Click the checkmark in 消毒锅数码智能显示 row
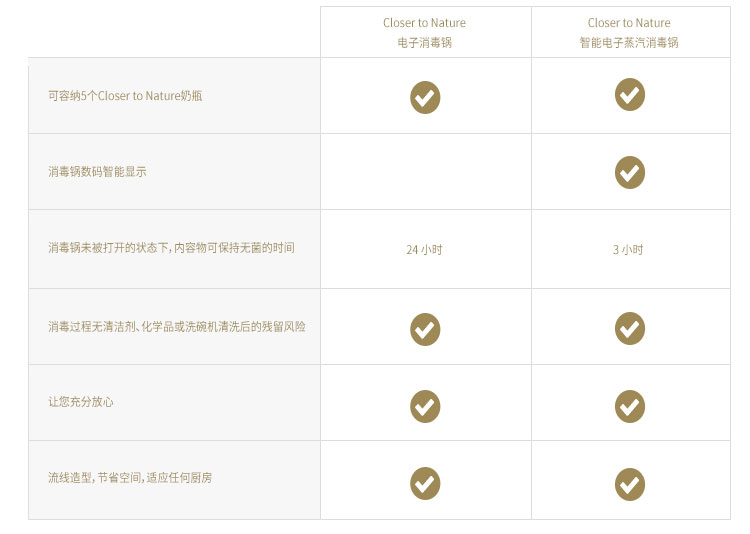 629,172
